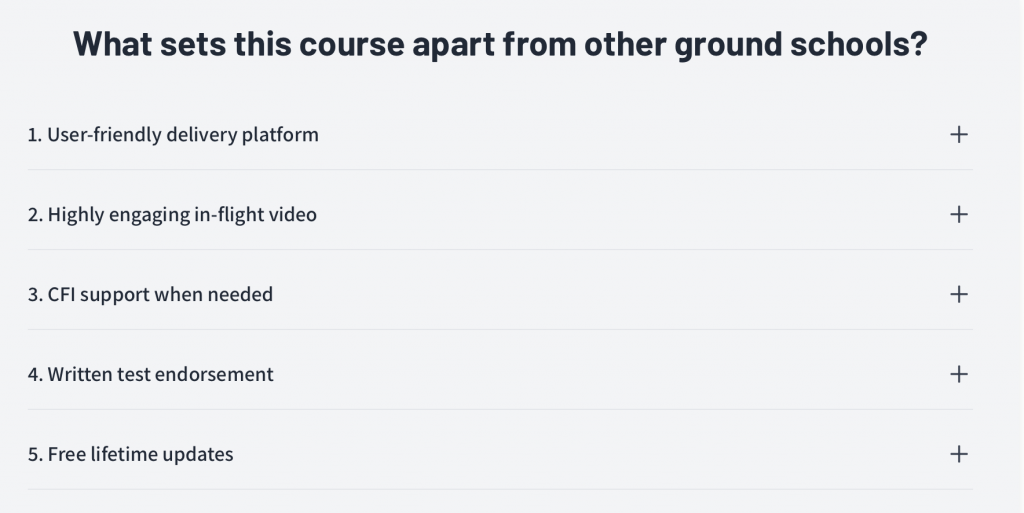Image resolution: width=1024 pixels, height=513 pixels.
Task: Click the page heading about other ground schools
Action: pos(499,46)
